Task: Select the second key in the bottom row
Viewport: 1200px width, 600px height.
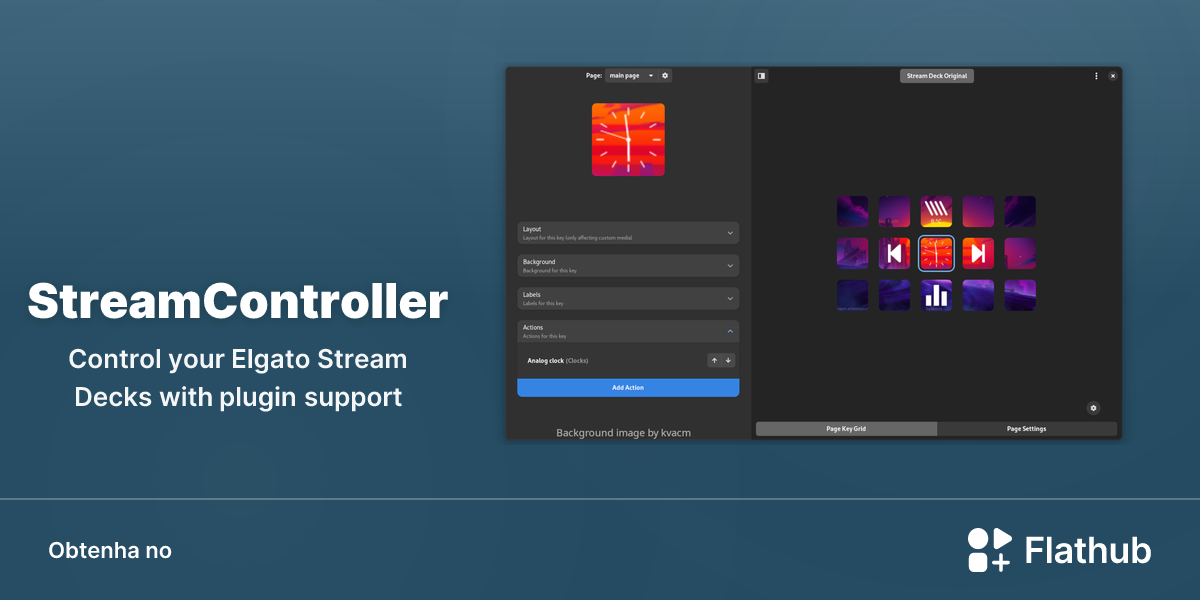Action: (894, 295)
